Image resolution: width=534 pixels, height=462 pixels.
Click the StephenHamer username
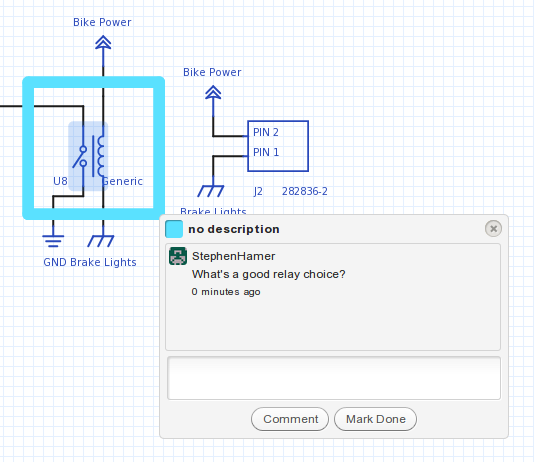(x=234, y=256)
